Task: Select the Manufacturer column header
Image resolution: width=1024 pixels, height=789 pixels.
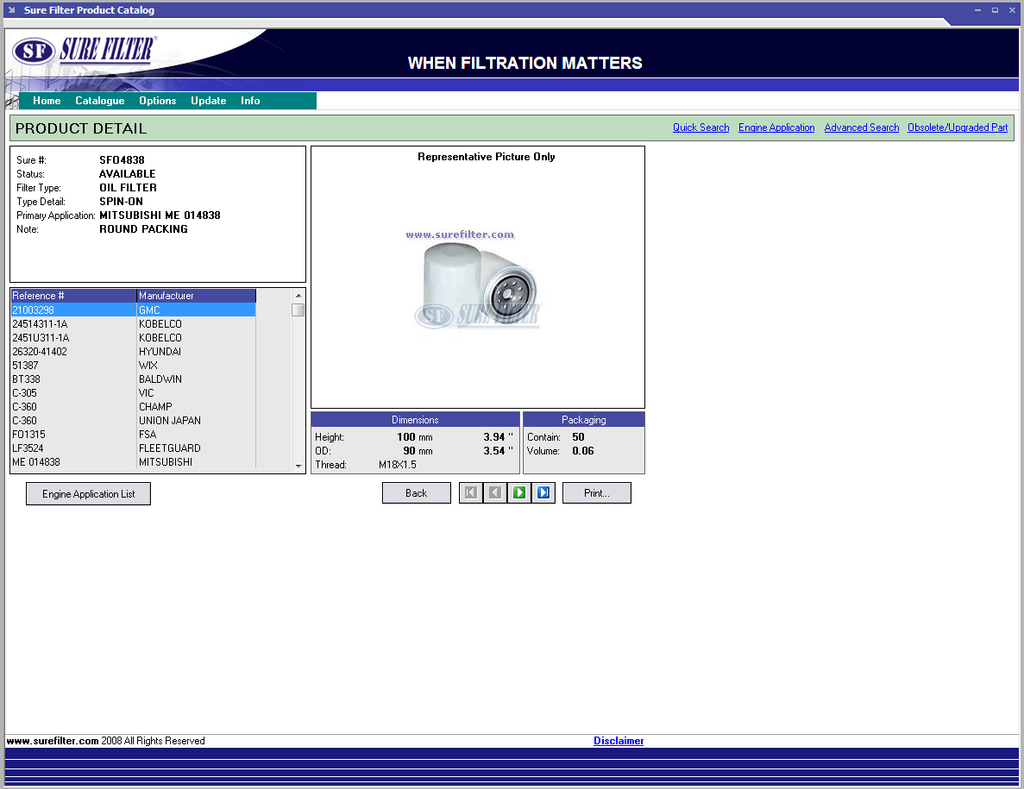Action: 196,296
